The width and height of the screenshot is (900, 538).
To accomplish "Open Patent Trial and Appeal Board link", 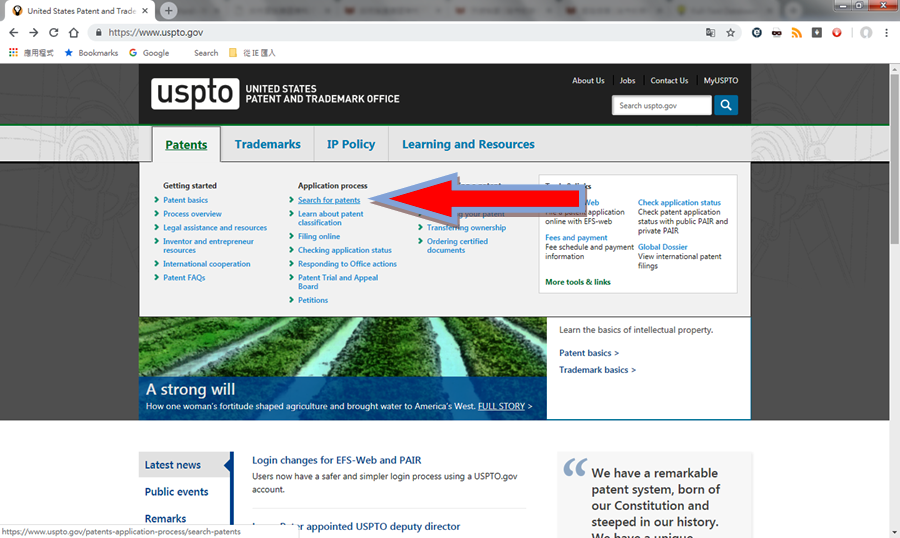I will point(338,282).
